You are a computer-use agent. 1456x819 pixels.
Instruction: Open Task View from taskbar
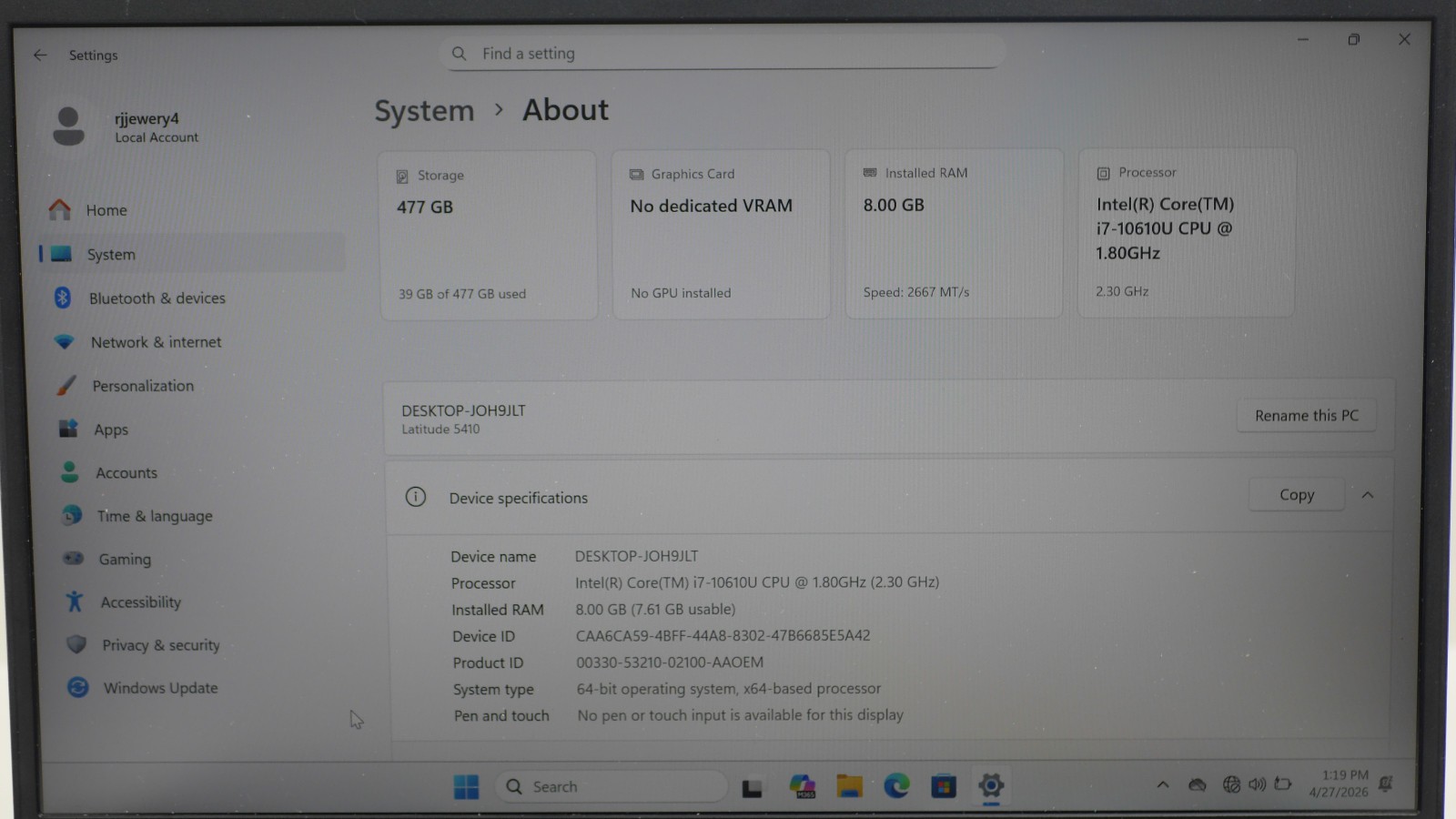[752, 787]
